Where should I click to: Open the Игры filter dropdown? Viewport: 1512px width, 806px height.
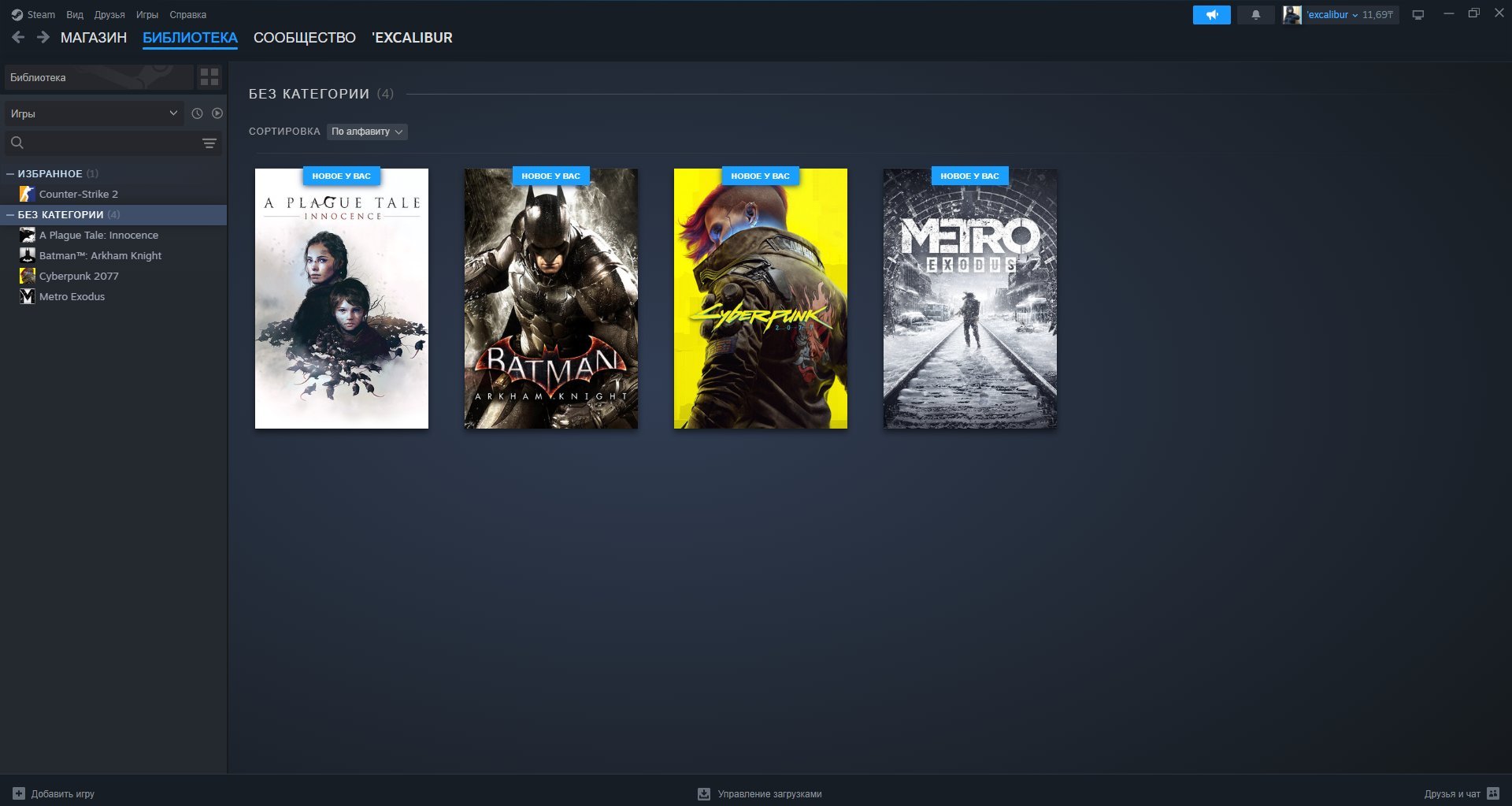coord(94,113)
